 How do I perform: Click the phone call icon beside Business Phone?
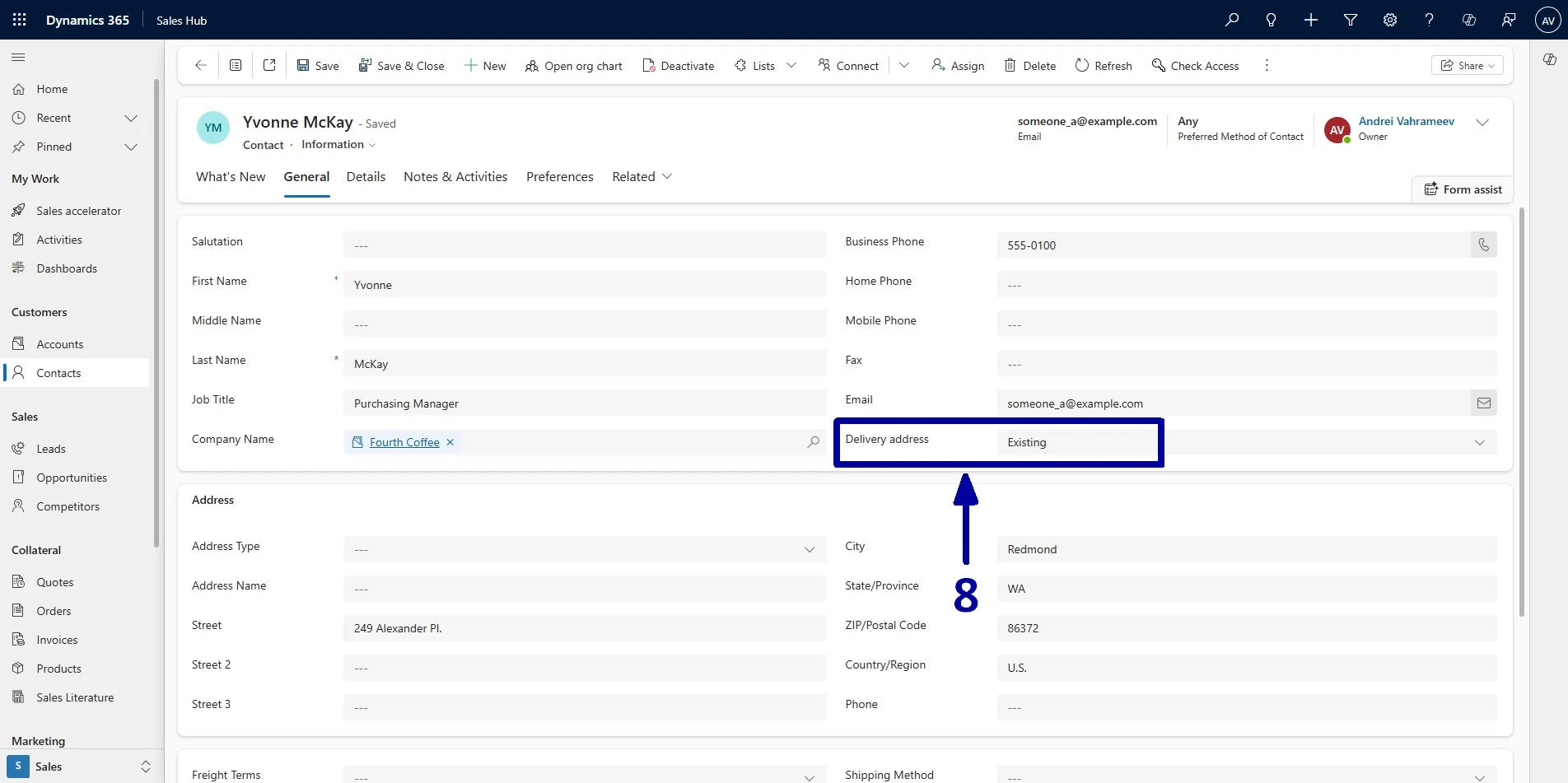[x=1483, y=245]
